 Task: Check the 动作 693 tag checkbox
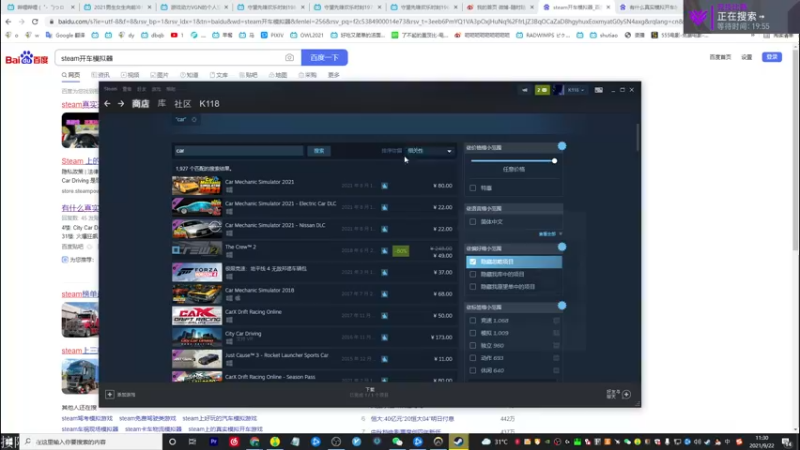(x=472, y=358)
